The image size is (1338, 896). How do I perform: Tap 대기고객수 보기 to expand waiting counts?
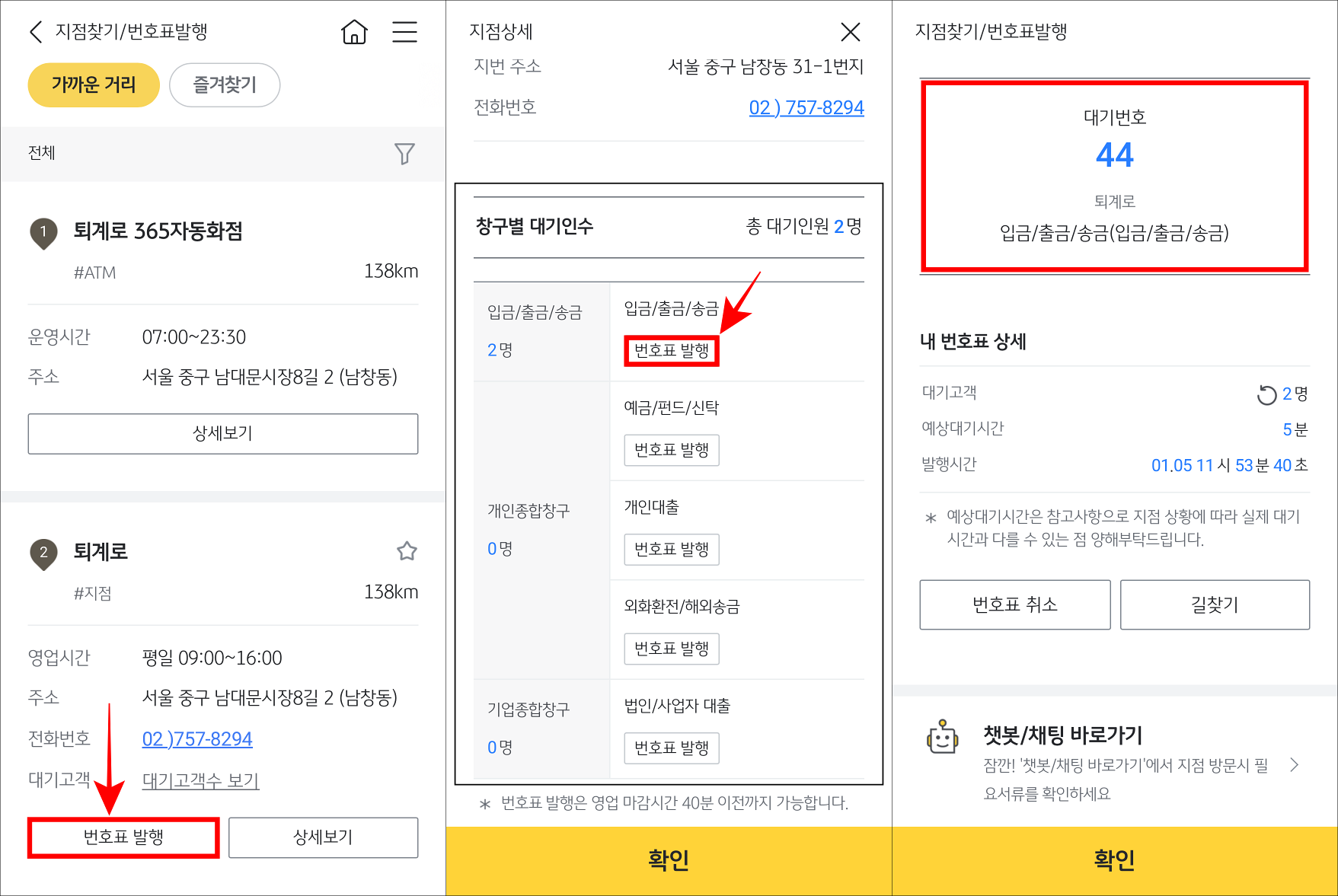tap(200, 780)
